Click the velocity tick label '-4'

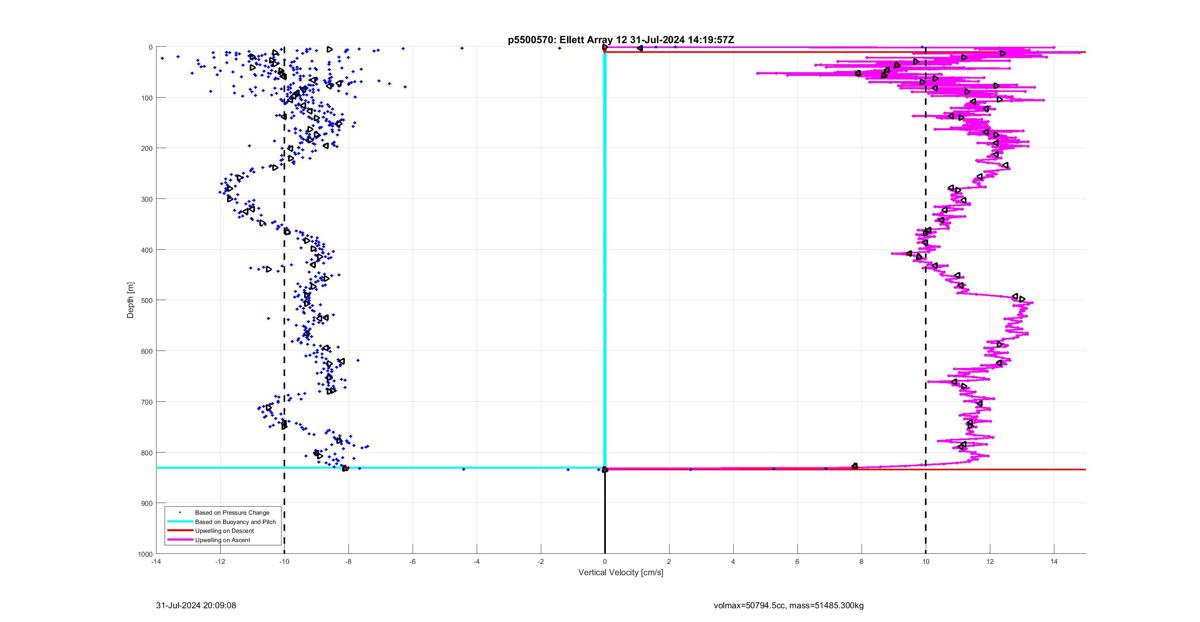(477, 562)
